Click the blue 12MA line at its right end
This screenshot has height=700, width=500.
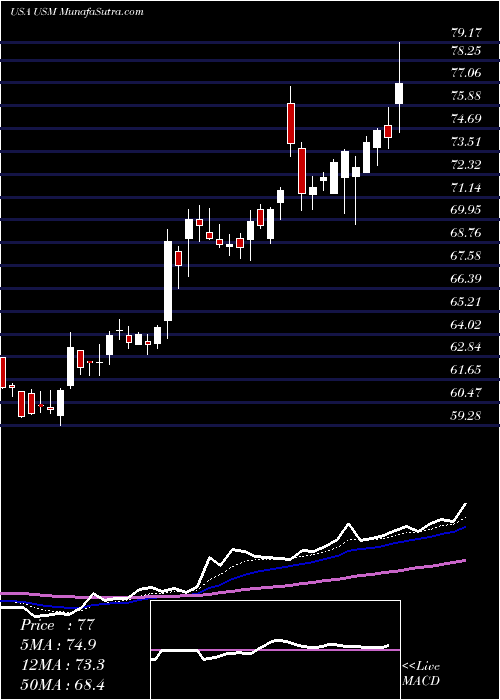point(464,528)
